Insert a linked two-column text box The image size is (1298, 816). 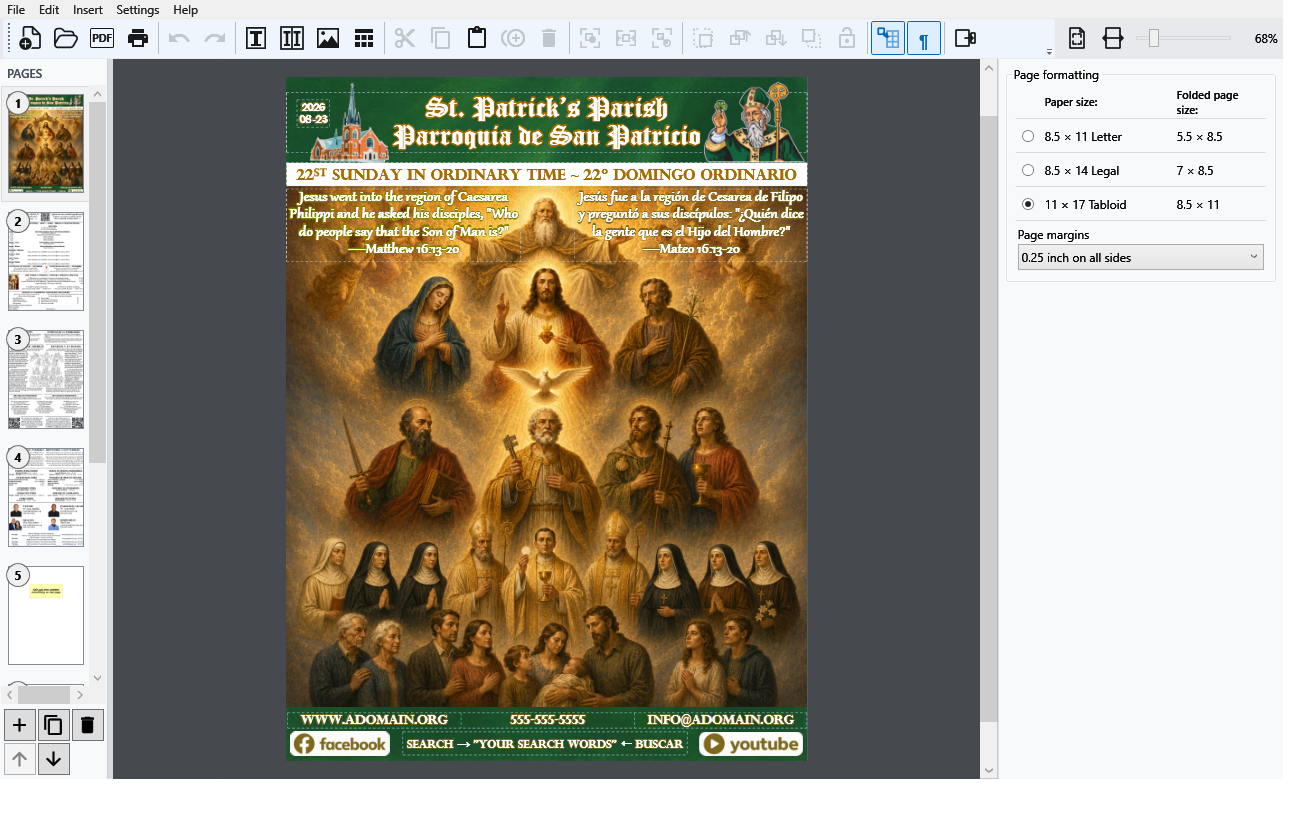292,39
